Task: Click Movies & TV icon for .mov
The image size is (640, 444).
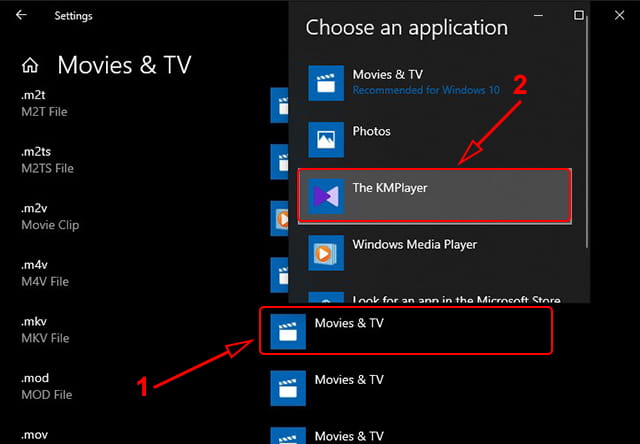Action: click(x=288, y=435)
